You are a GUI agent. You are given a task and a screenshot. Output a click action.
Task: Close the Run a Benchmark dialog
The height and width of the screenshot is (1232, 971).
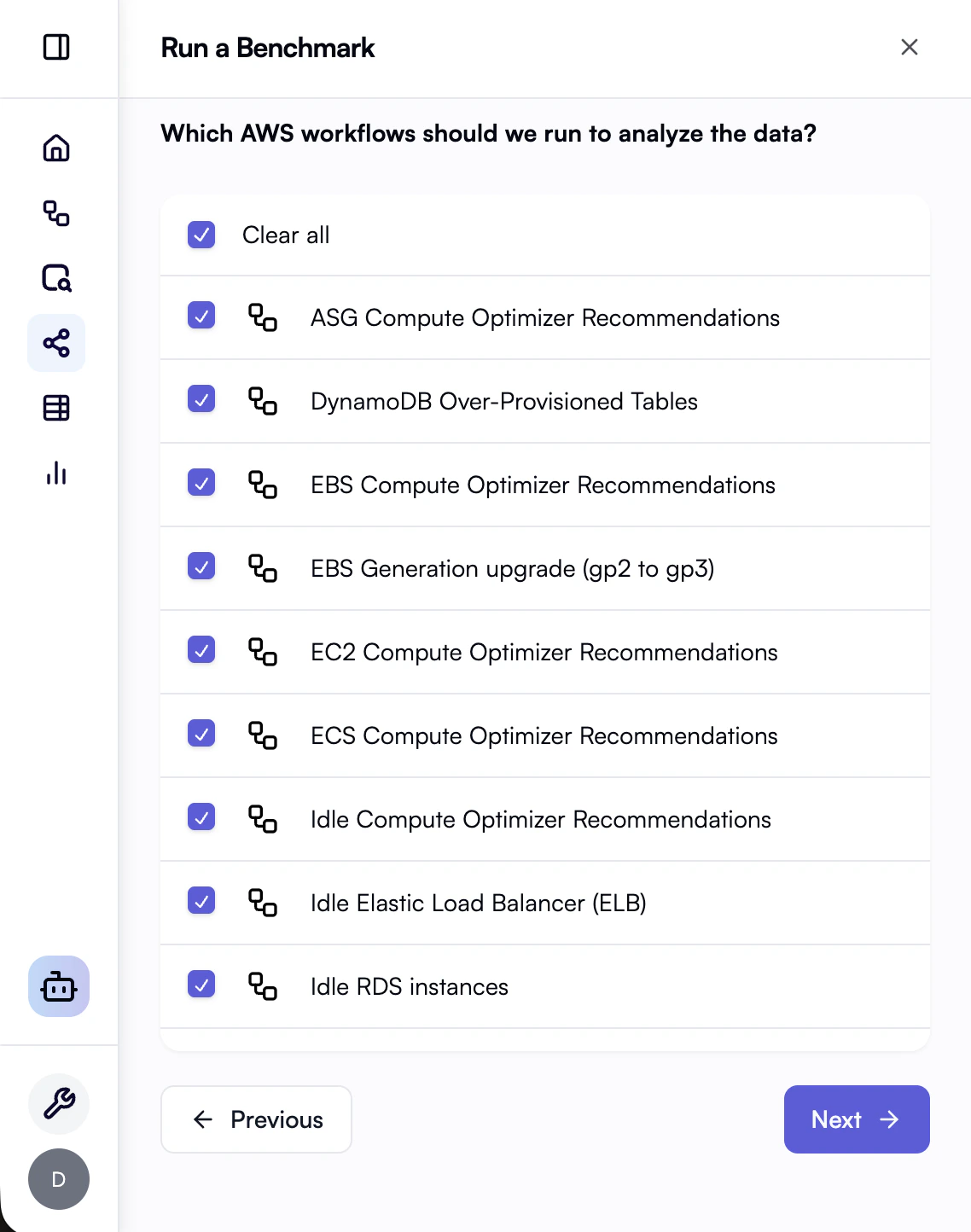click(x=910, y=47)
